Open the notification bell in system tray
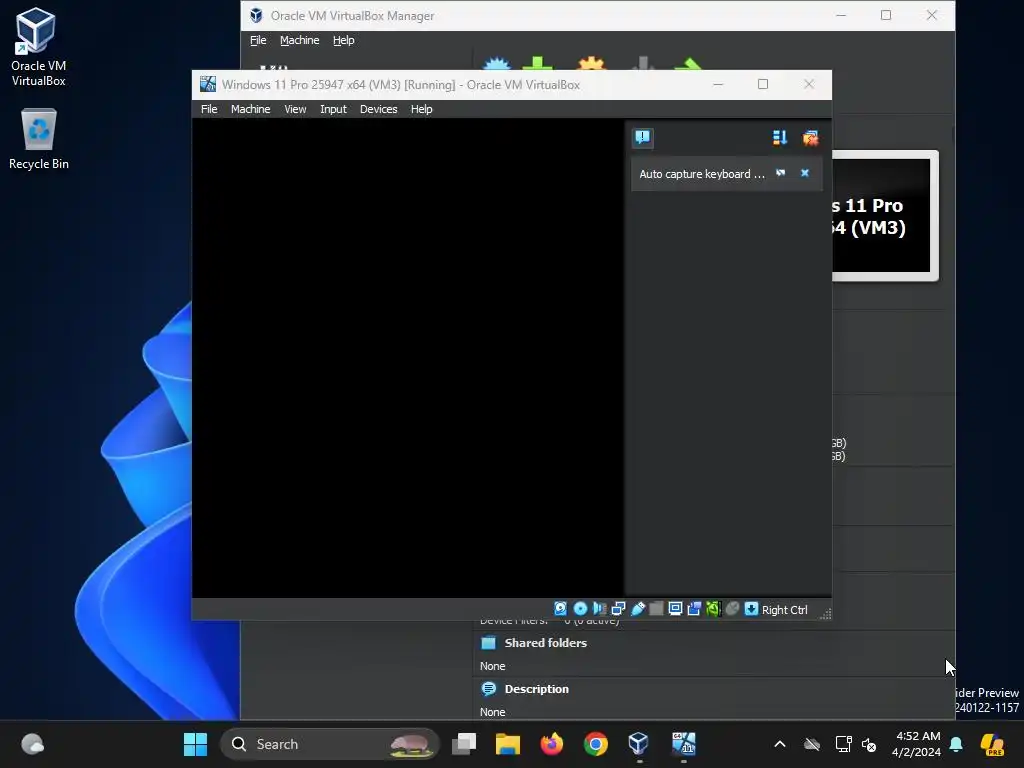1024x768 pixels. tap(956, 744)
